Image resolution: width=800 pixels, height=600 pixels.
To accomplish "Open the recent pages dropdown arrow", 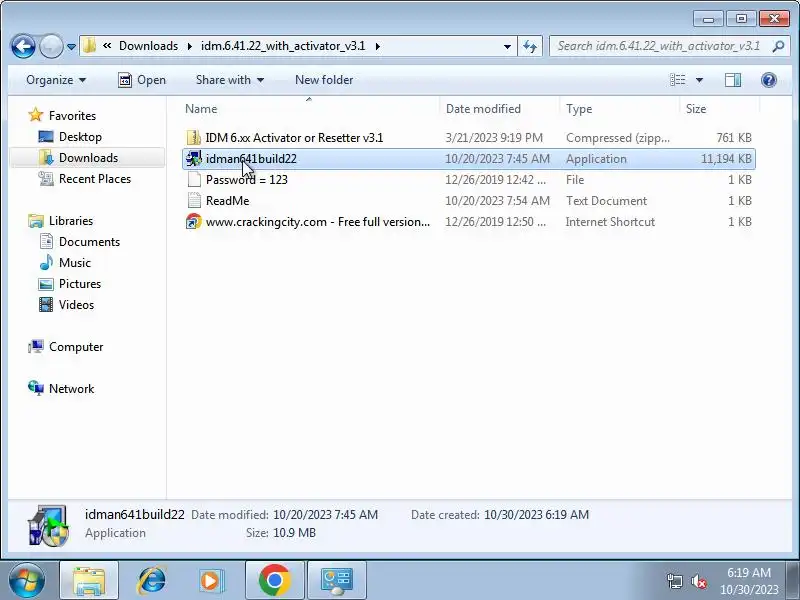I will pyautogui.click(x=71, y=47).
